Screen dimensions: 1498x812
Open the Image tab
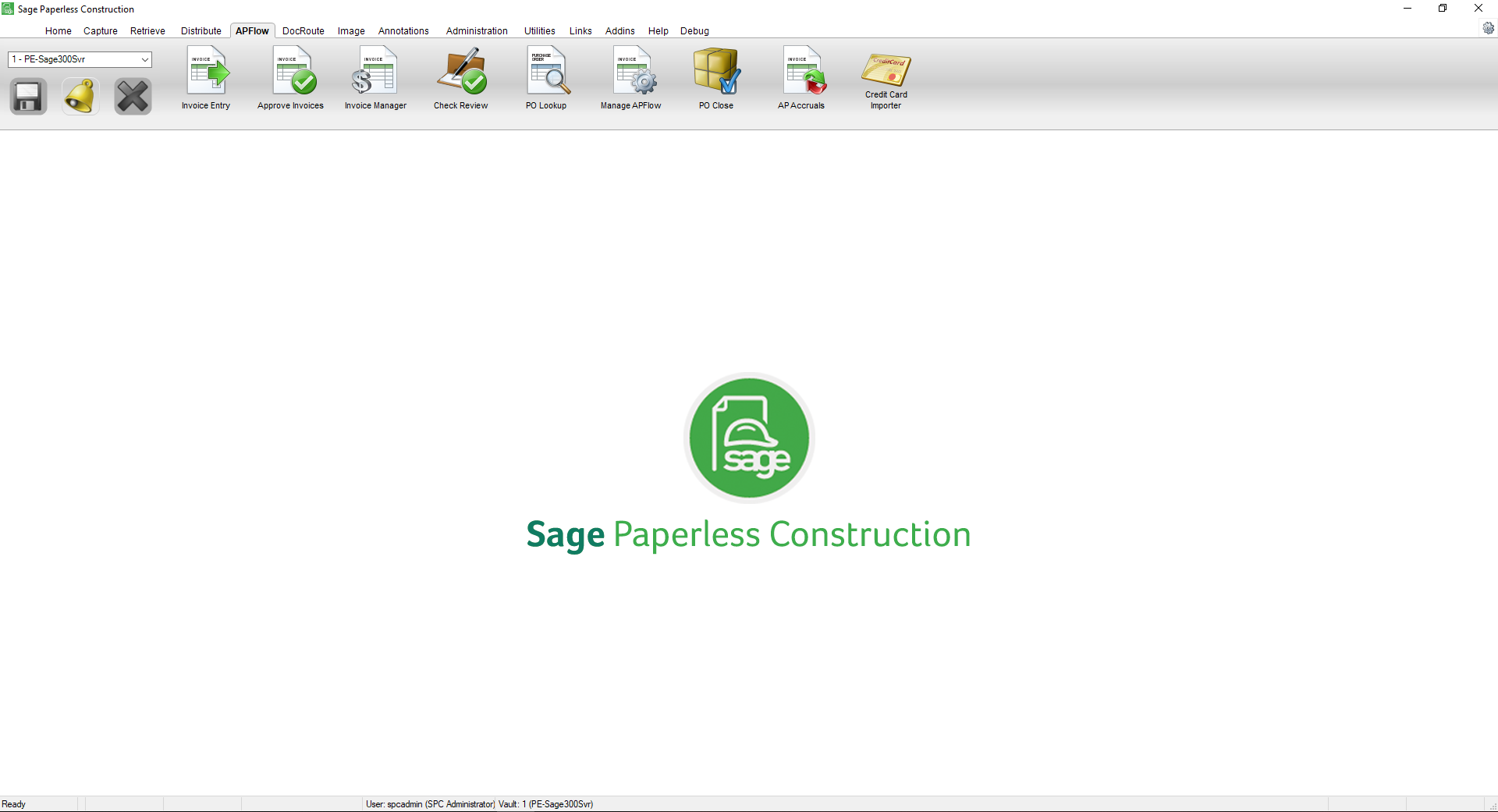point(351,31)
